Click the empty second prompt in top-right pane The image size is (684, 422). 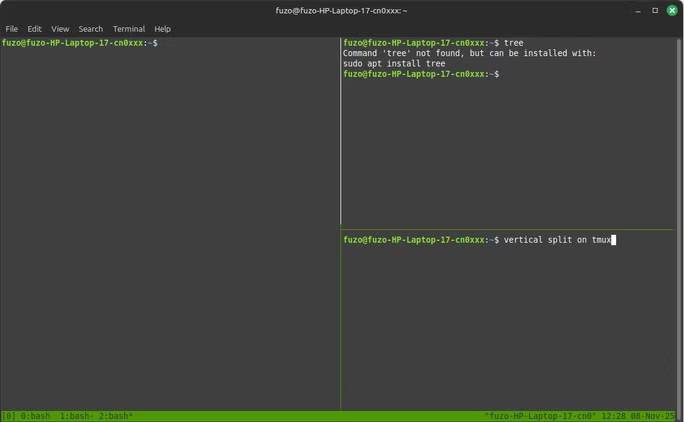[421, 74]
